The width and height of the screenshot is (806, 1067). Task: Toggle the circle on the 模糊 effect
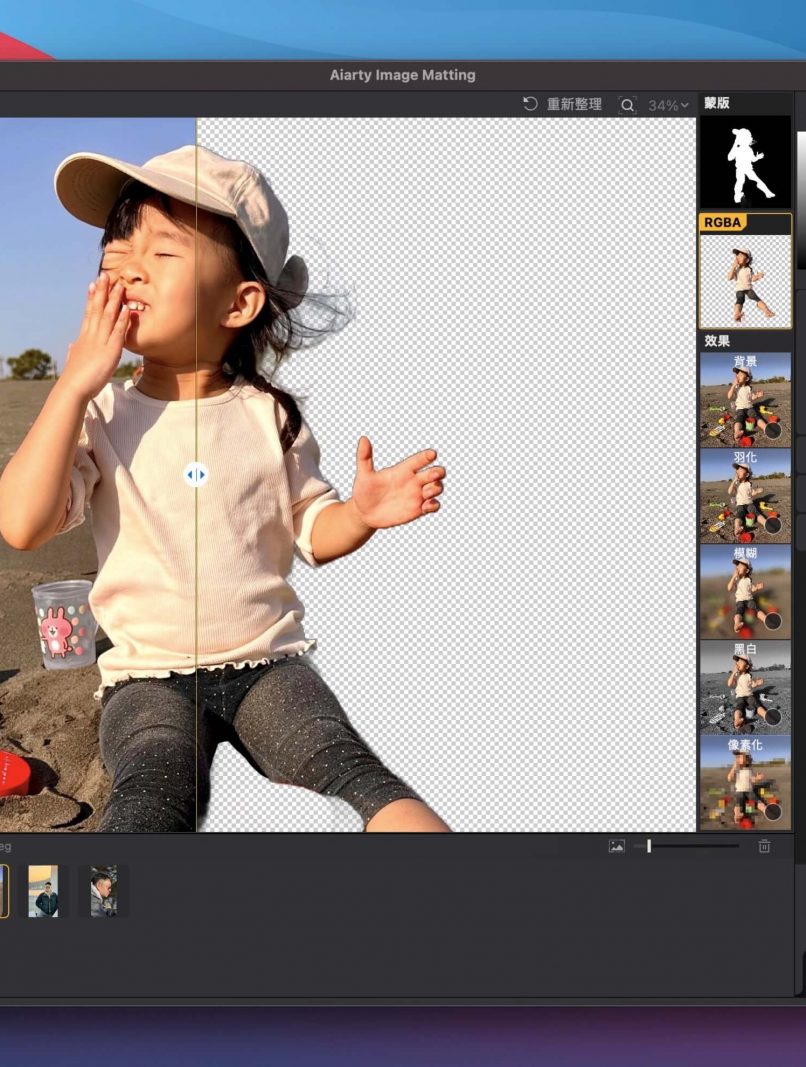(x=773, y=621)
